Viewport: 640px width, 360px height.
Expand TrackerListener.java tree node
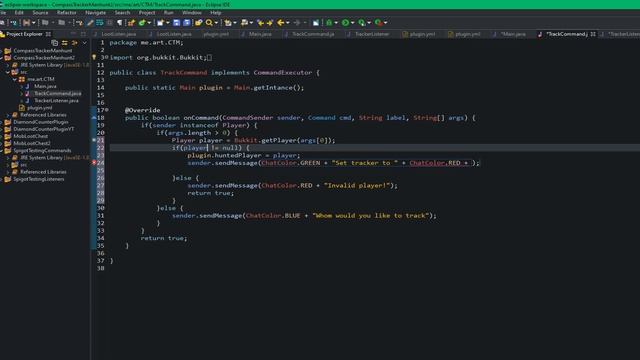(22, 101)
